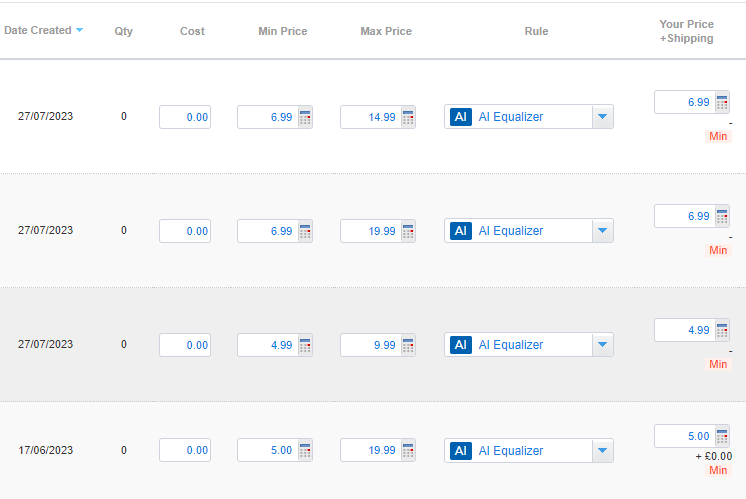
Task: Open Min Price calculator in first row
Action: tap(305, 117)
